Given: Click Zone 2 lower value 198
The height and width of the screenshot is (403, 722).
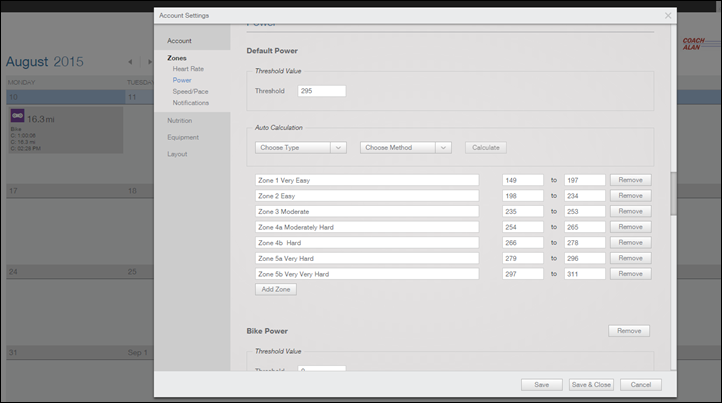Looking at the screenshot, I should (523, 196).
